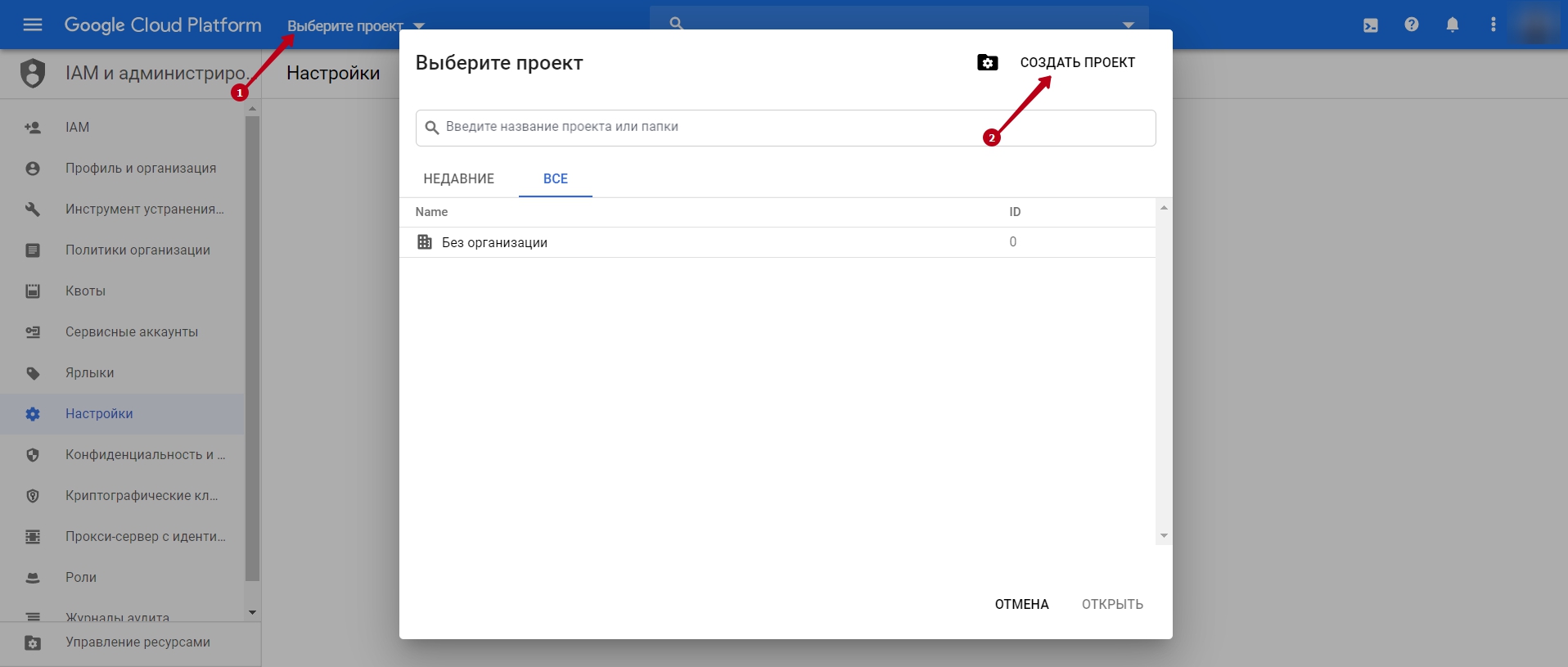Click the Google Cloud Platform logo
The height and width of the screenshot is (667, 1568).
(x=163, y=25)
